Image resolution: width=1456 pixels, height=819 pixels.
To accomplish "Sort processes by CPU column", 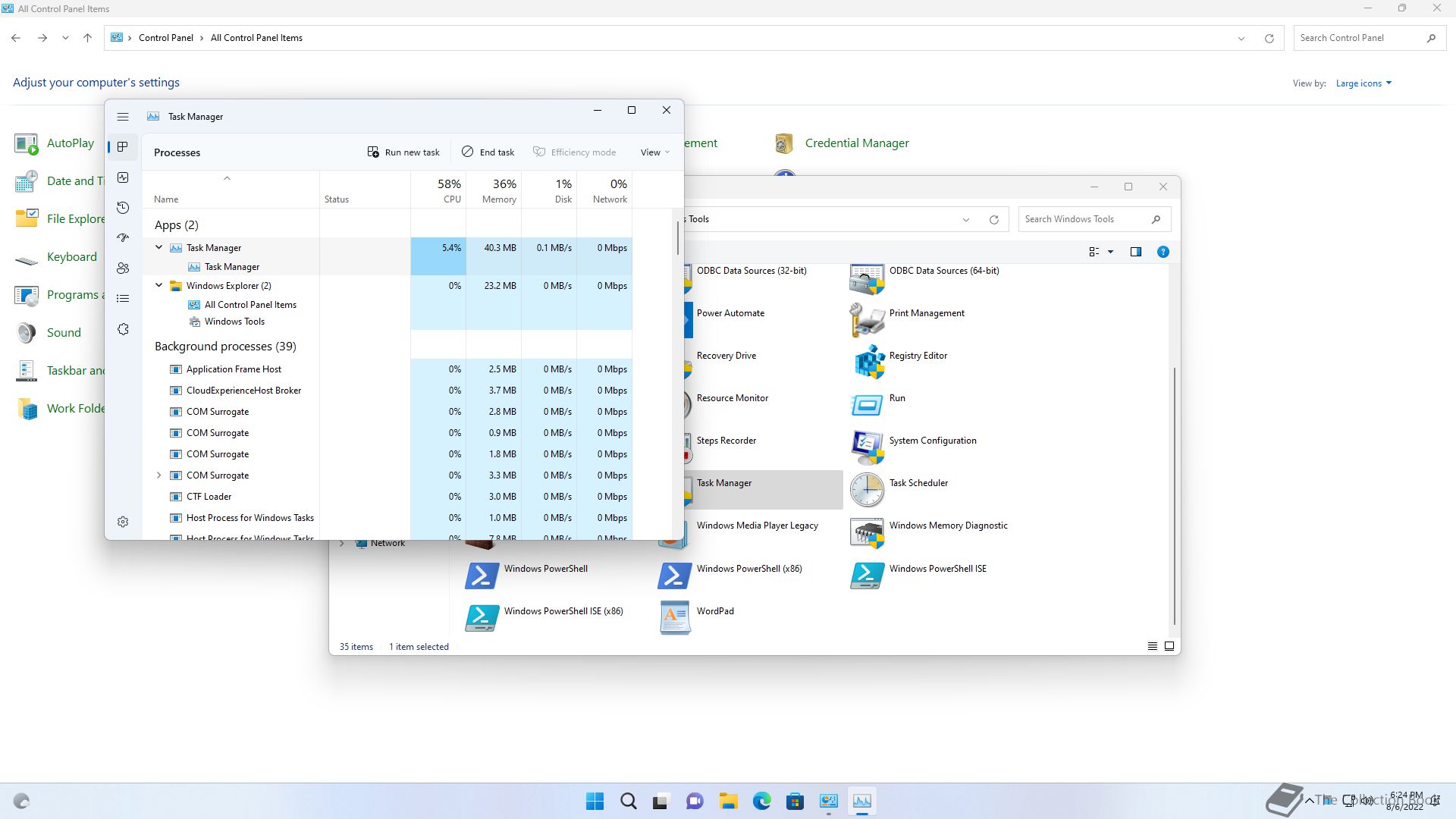I will click(438, 190).
